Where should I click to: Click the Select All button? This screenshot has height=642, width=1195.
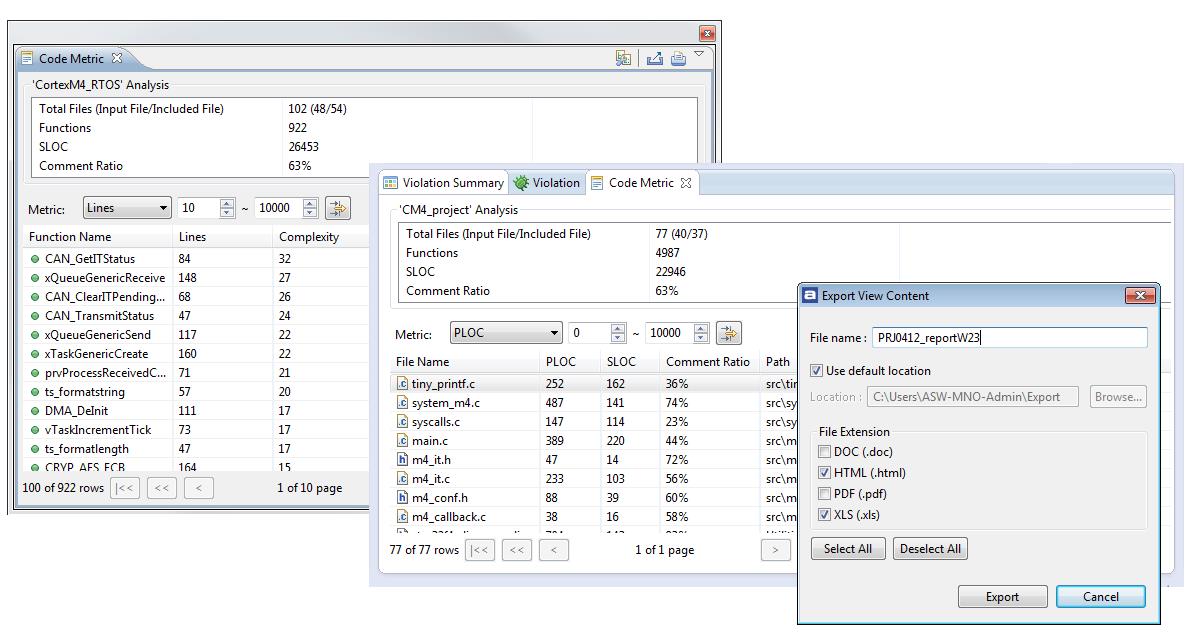click(847, 549)
